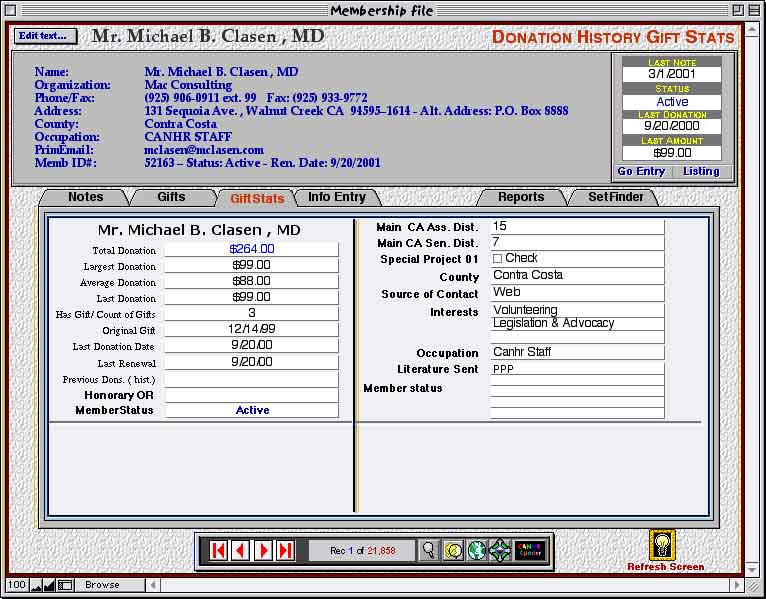The width and height of the screenshot is (766, 599).
Task: Go to the previous record
Action: pyautogui.click(x=240, y=550)
